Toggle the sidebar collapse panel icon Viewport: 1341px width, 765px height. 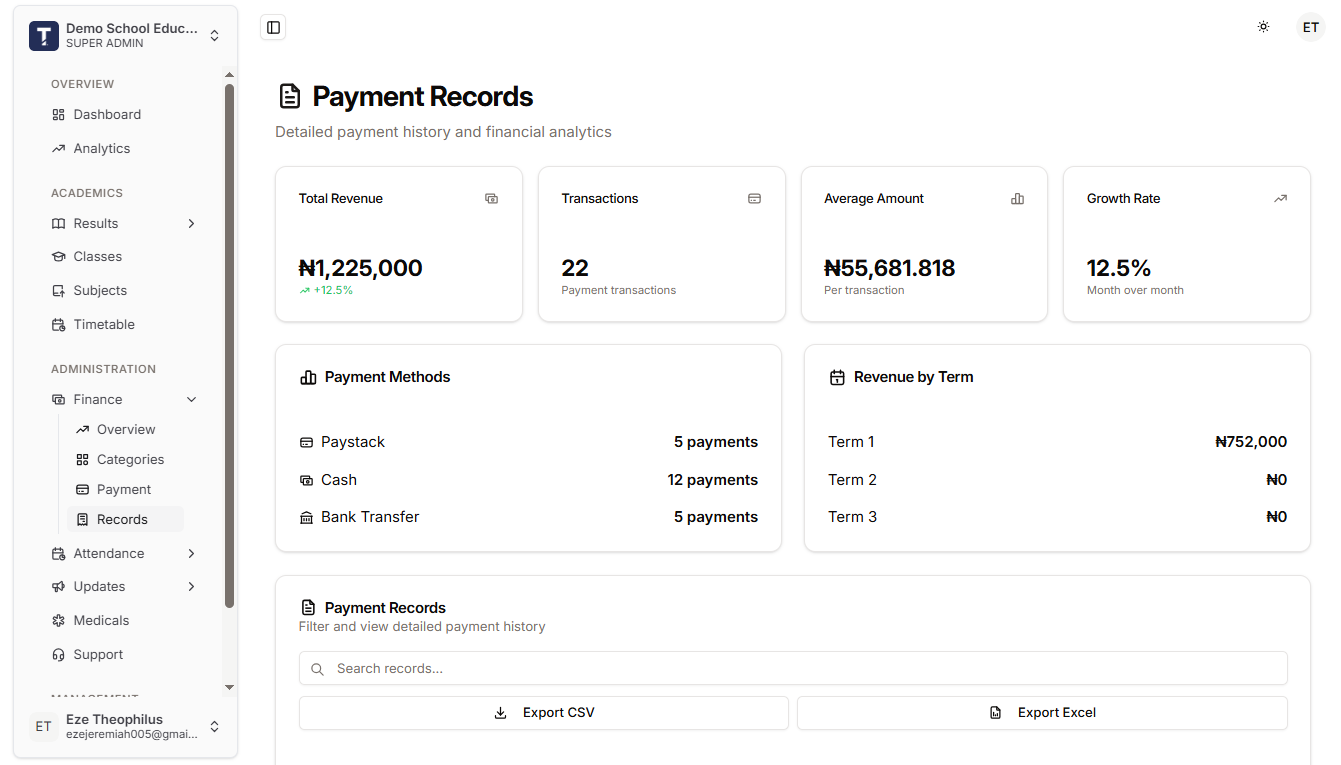click(273, 27)
